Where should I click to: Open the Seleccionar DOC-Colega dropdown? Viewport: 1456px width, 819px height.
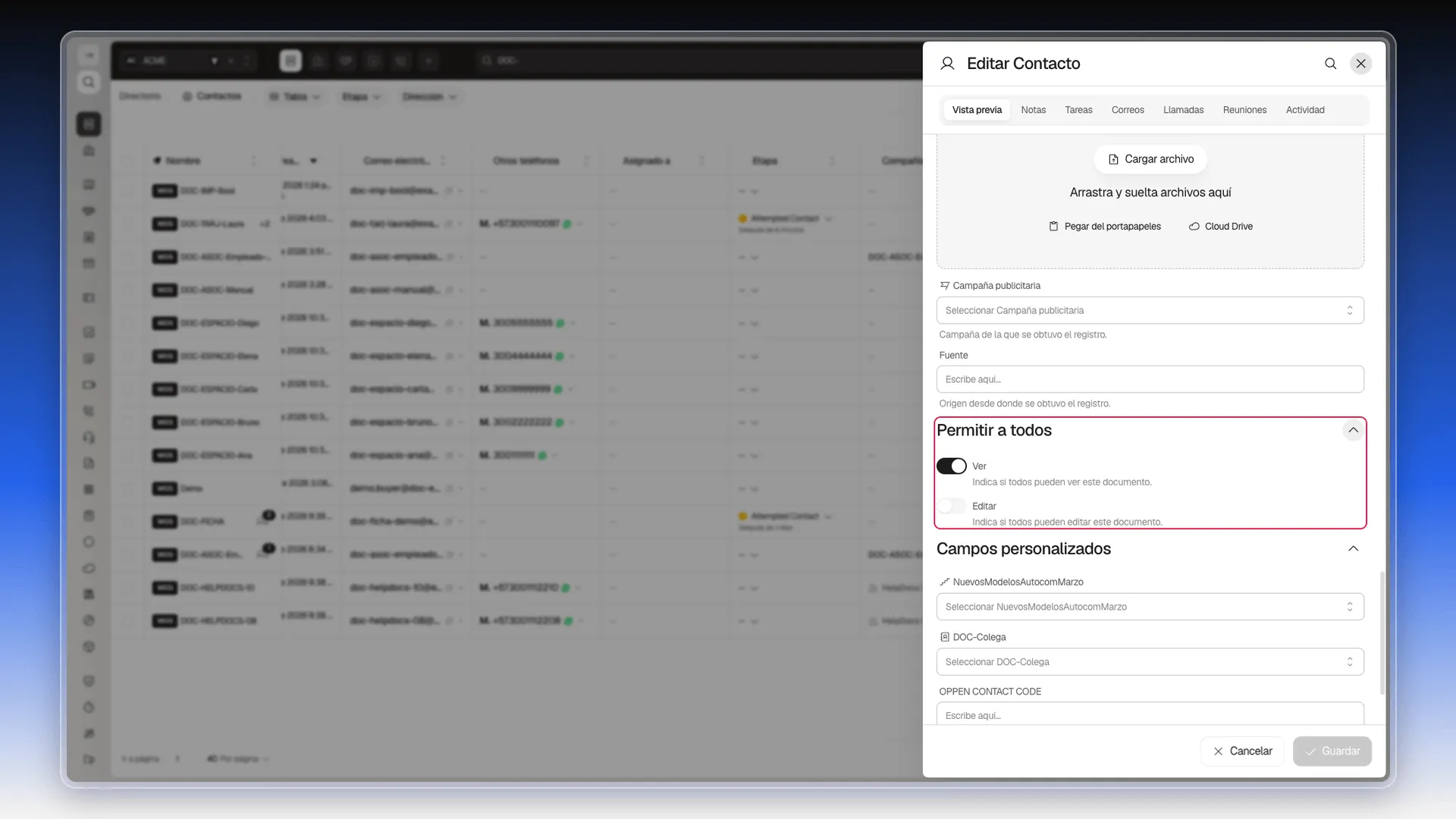coord(1150,662)
